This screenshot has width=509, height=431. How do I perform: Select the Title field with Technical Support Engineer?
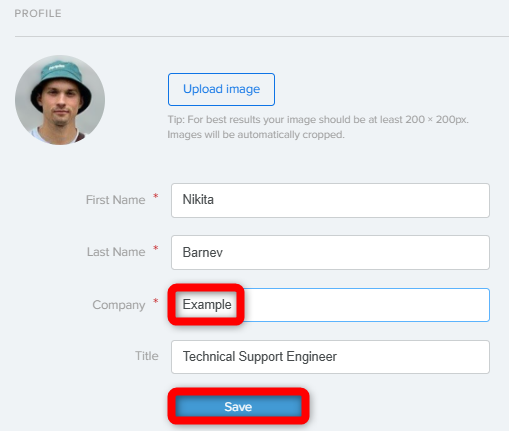[330, 357]
